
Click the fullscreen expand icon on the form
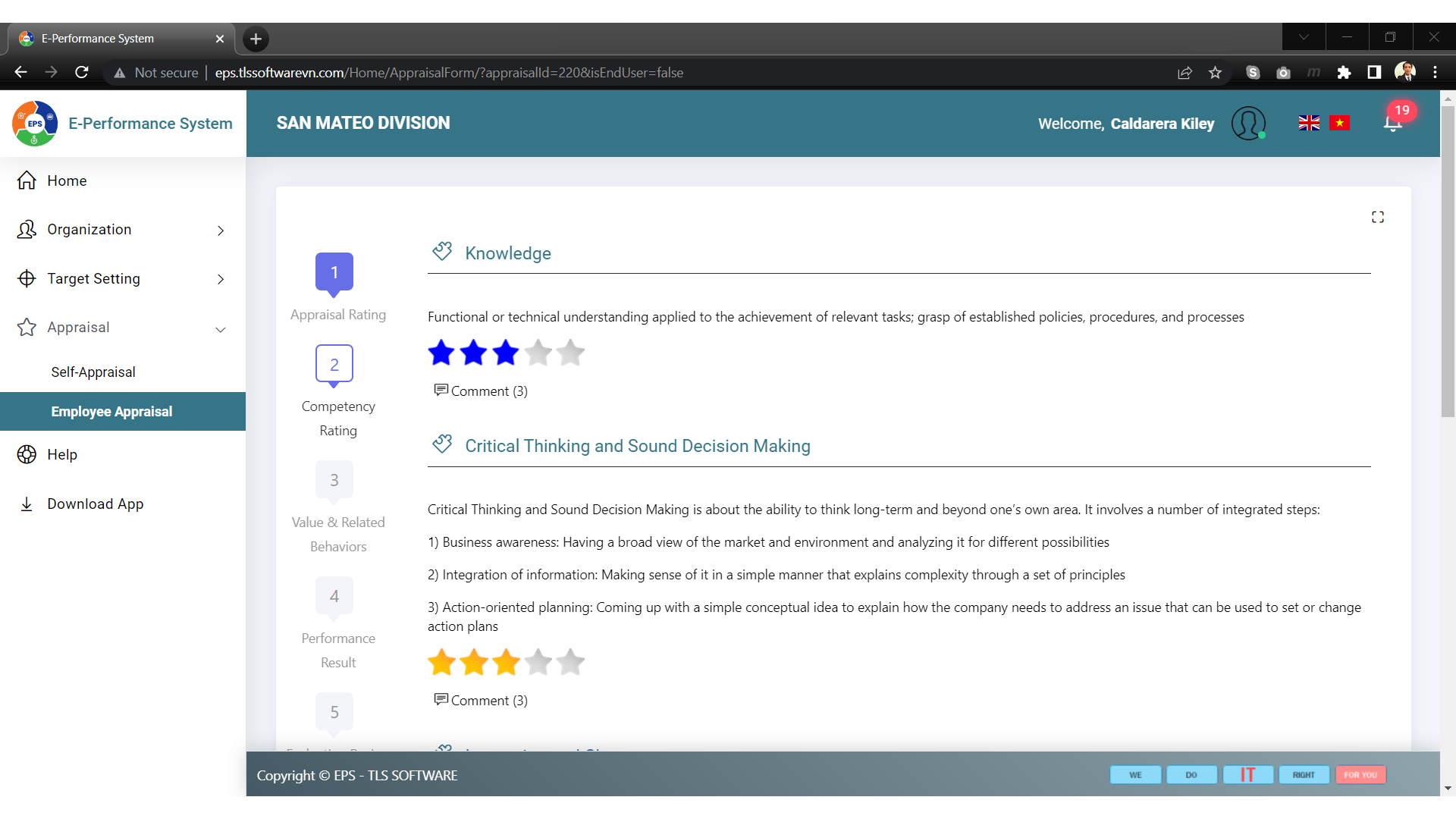(1378, 217)
